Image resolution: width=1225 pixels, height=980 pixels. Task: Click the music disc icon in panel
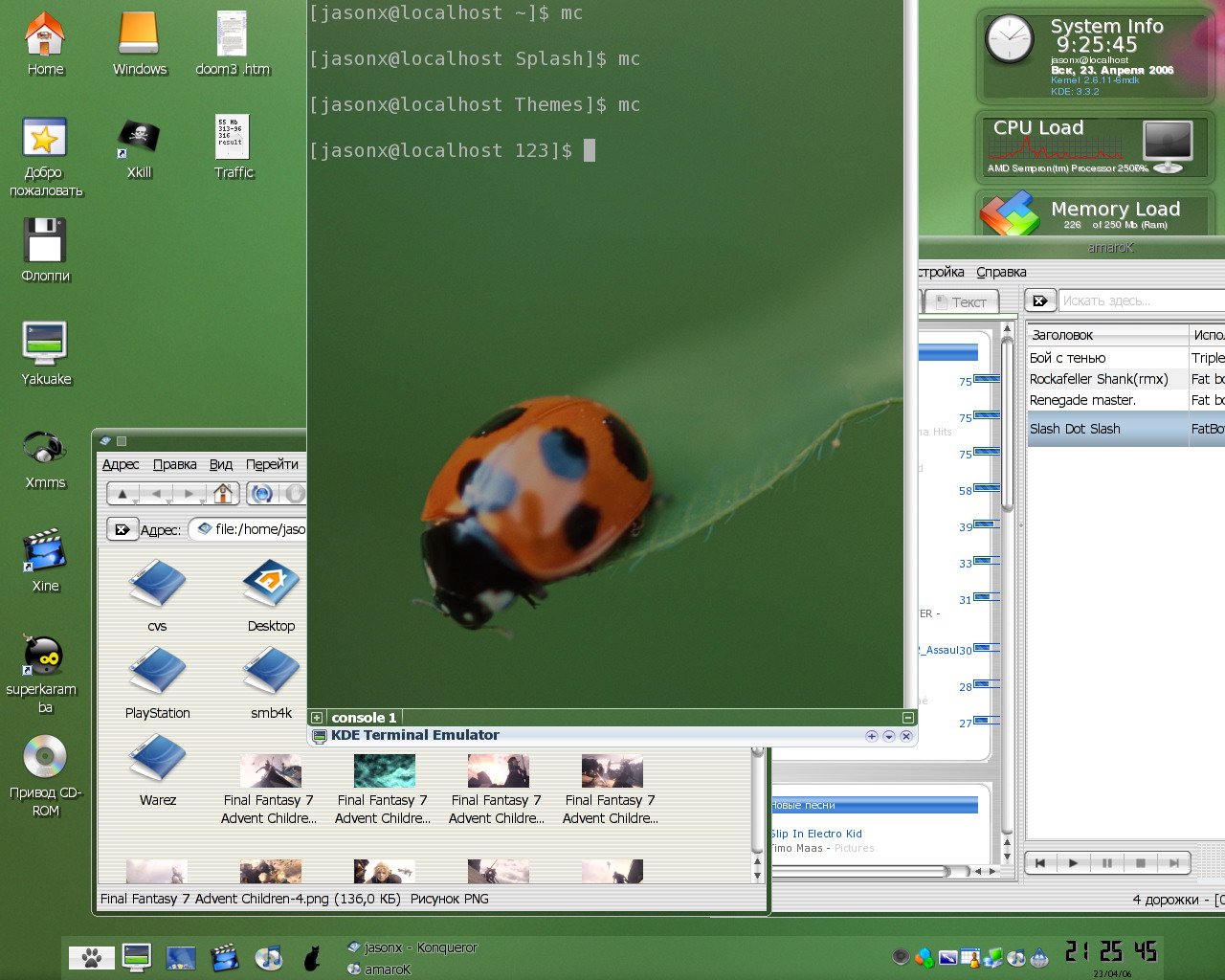269,957
